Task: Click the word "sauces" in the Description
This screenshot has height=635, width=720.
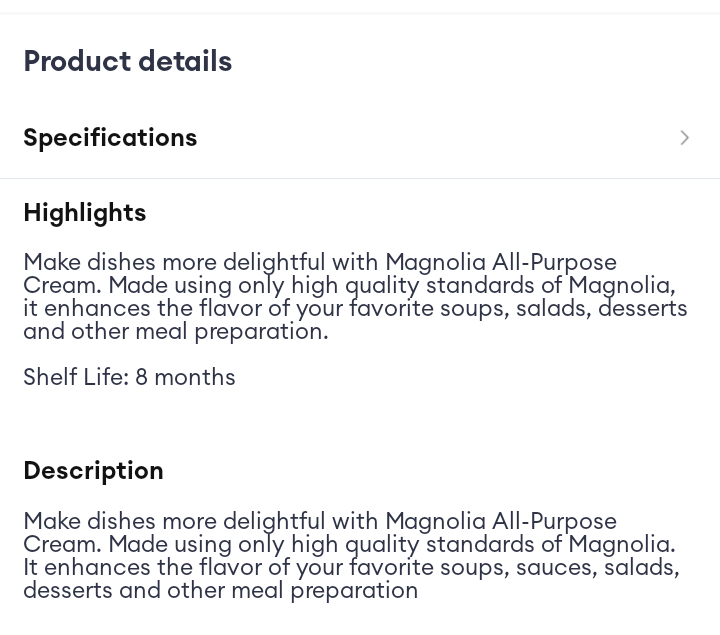Action: tap(546, 568)
